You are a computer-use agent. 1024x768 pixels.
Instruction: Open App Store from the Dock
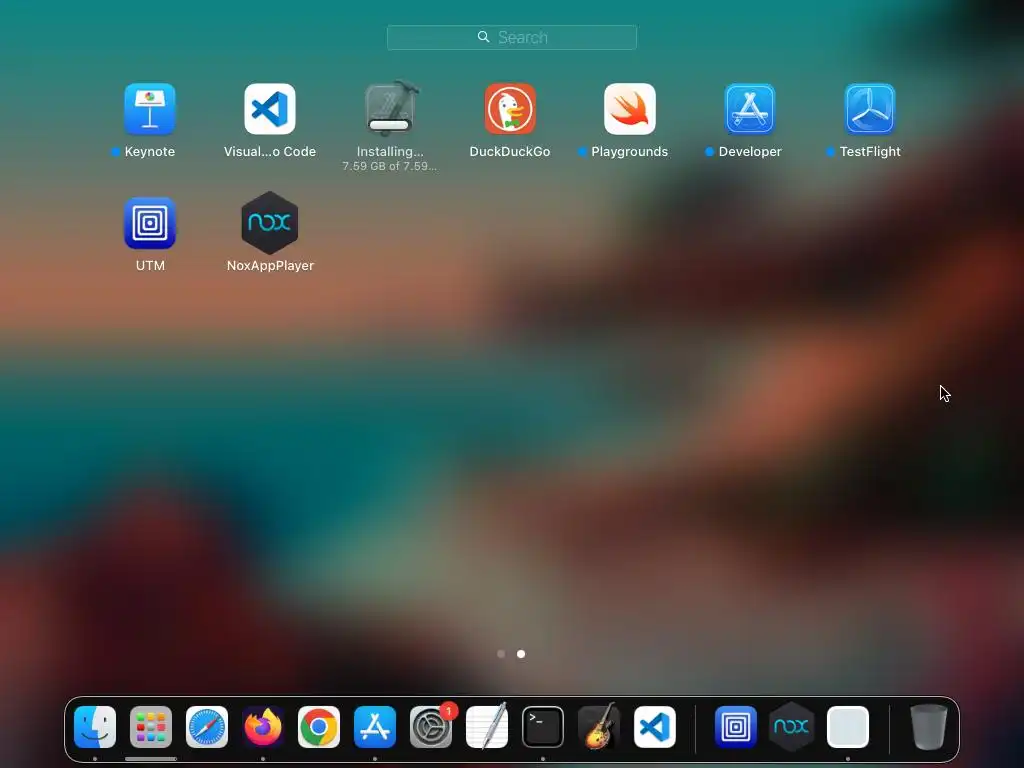[375, 727]
